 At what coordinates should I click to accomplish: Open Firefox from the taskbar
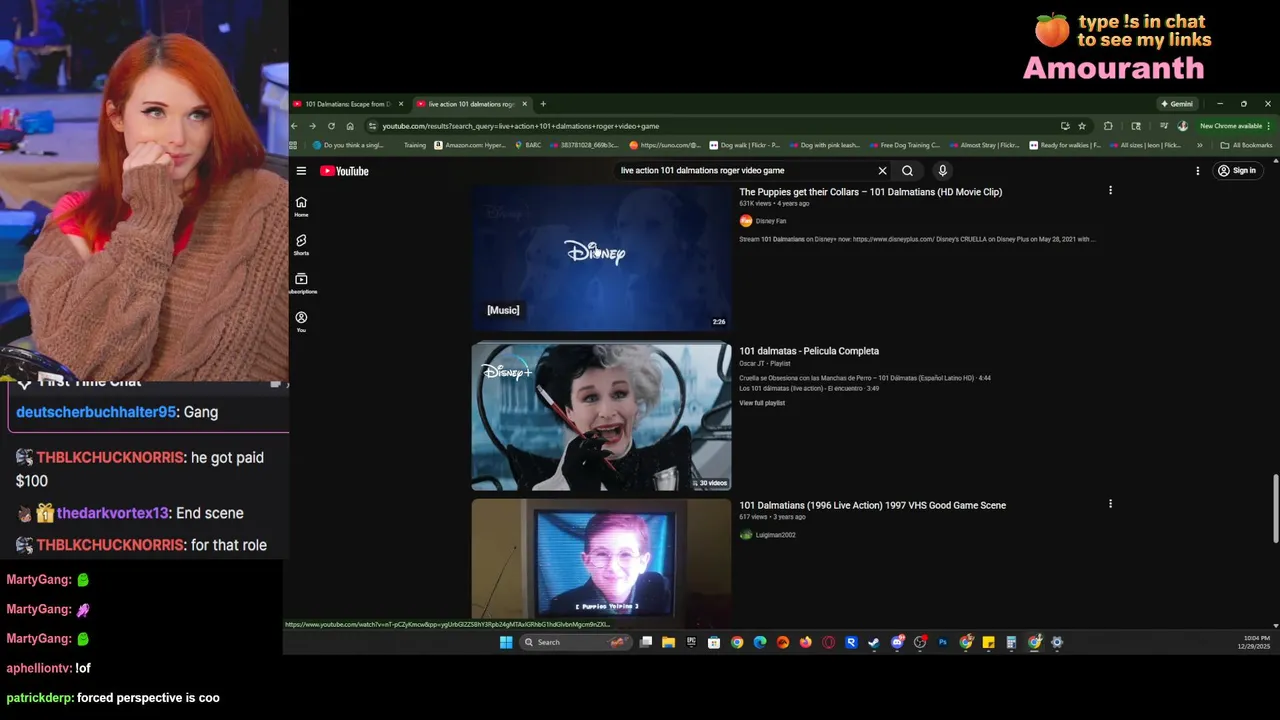pyautogui.click(x=806, y=642)
